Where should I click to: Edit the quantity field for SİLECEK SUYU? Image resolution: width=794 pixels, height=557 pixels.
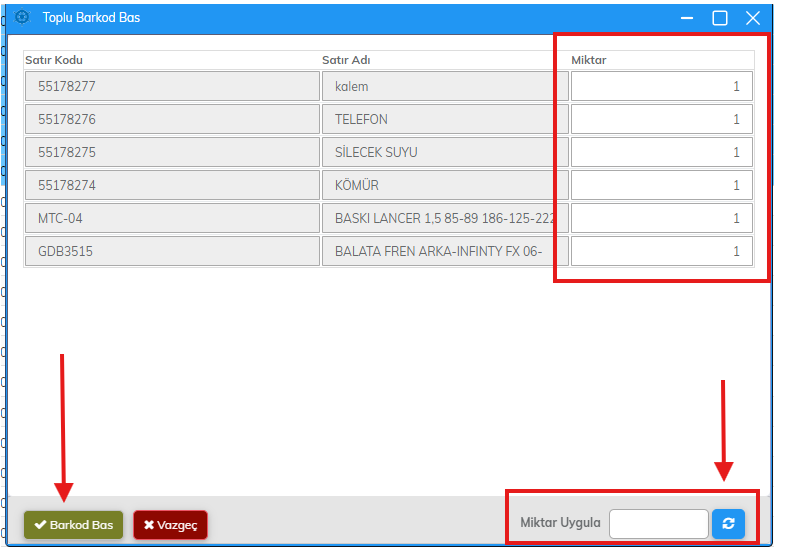tap(661, 153)
